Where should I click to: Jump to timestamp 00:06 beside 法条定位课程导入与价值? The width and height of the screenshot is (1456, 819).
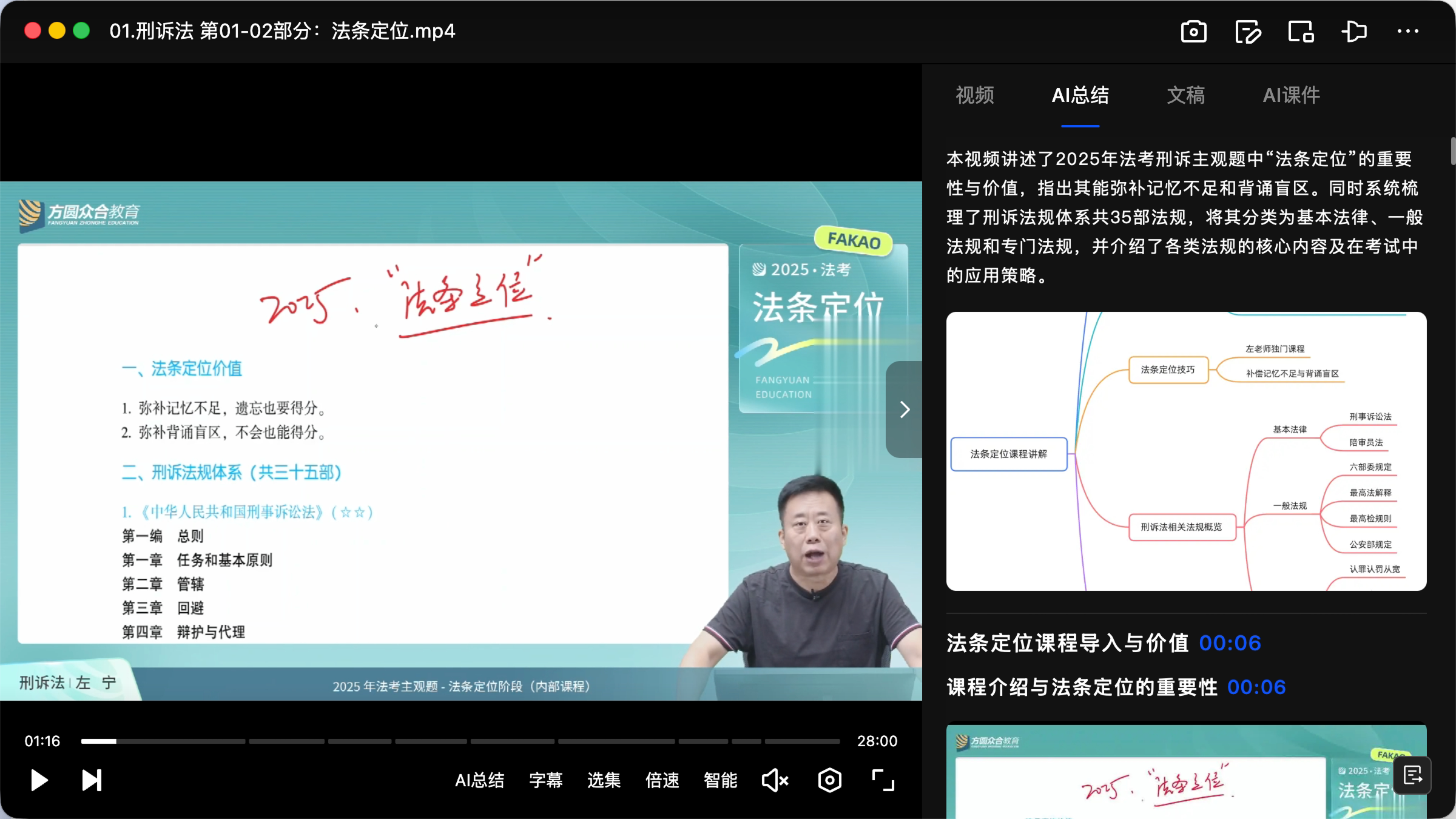click(x=1230, y=643)
